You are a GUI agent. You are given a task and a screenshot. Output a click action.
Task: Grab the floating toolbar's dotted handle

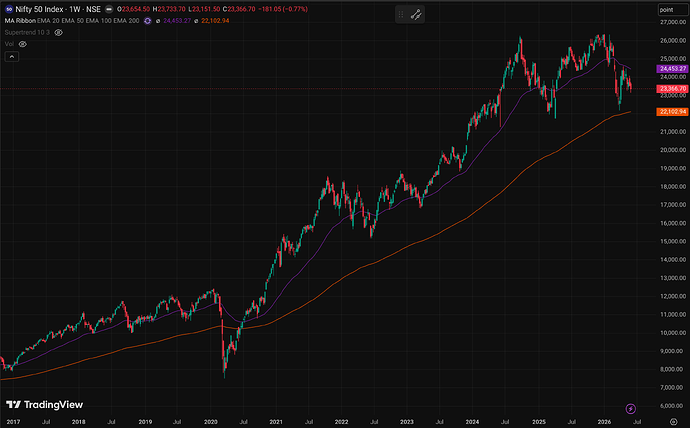pyautogui.click(x=401, y=15)
